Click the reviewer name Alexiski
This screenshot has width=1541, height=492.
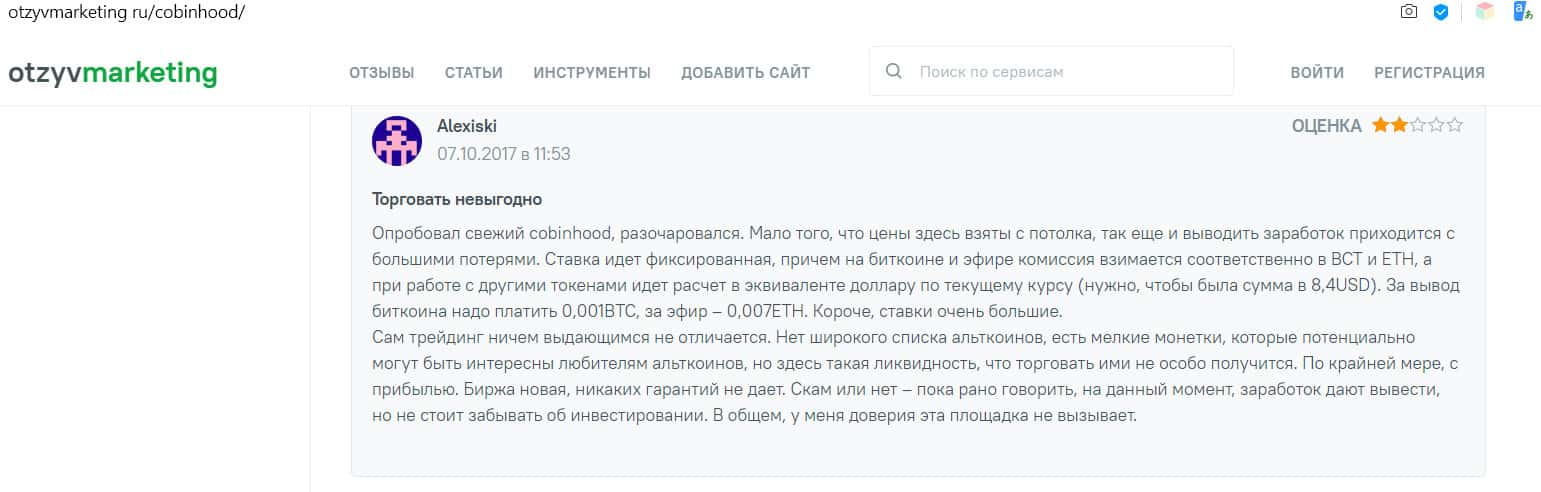[467, 126]
